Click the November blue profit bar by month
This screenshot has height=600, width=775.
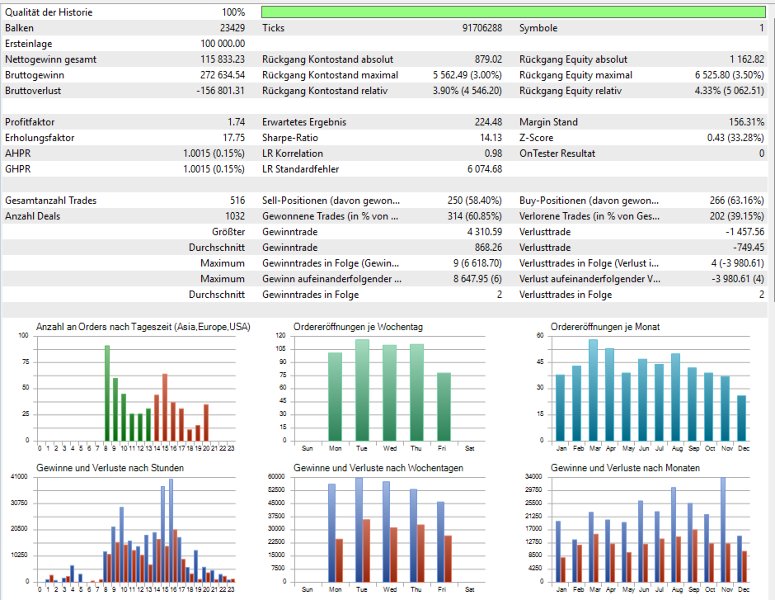point(723,529)
